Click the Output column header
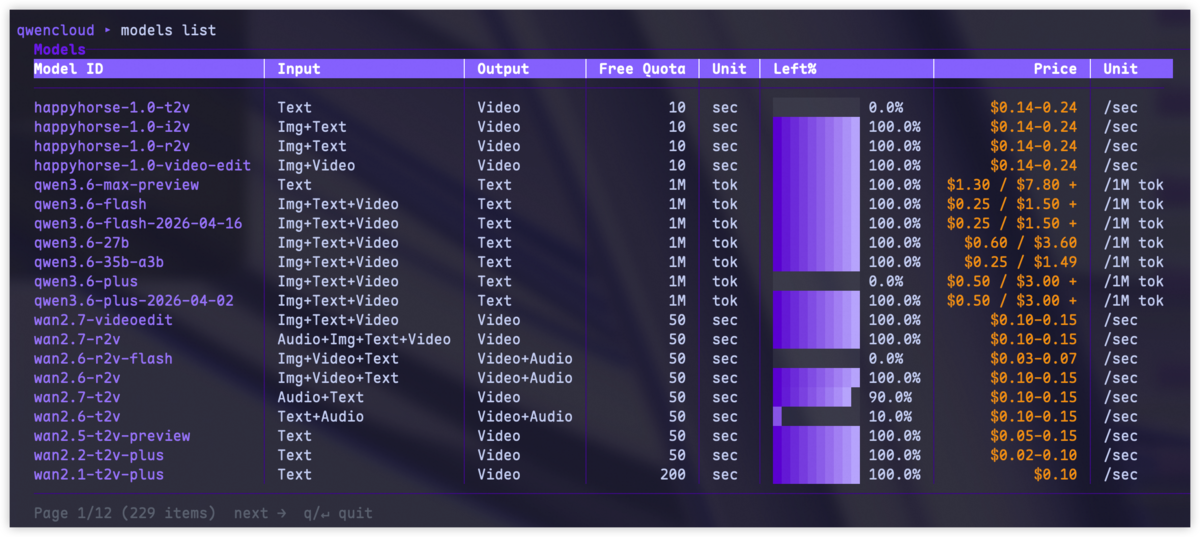 (x=503, y=69)
